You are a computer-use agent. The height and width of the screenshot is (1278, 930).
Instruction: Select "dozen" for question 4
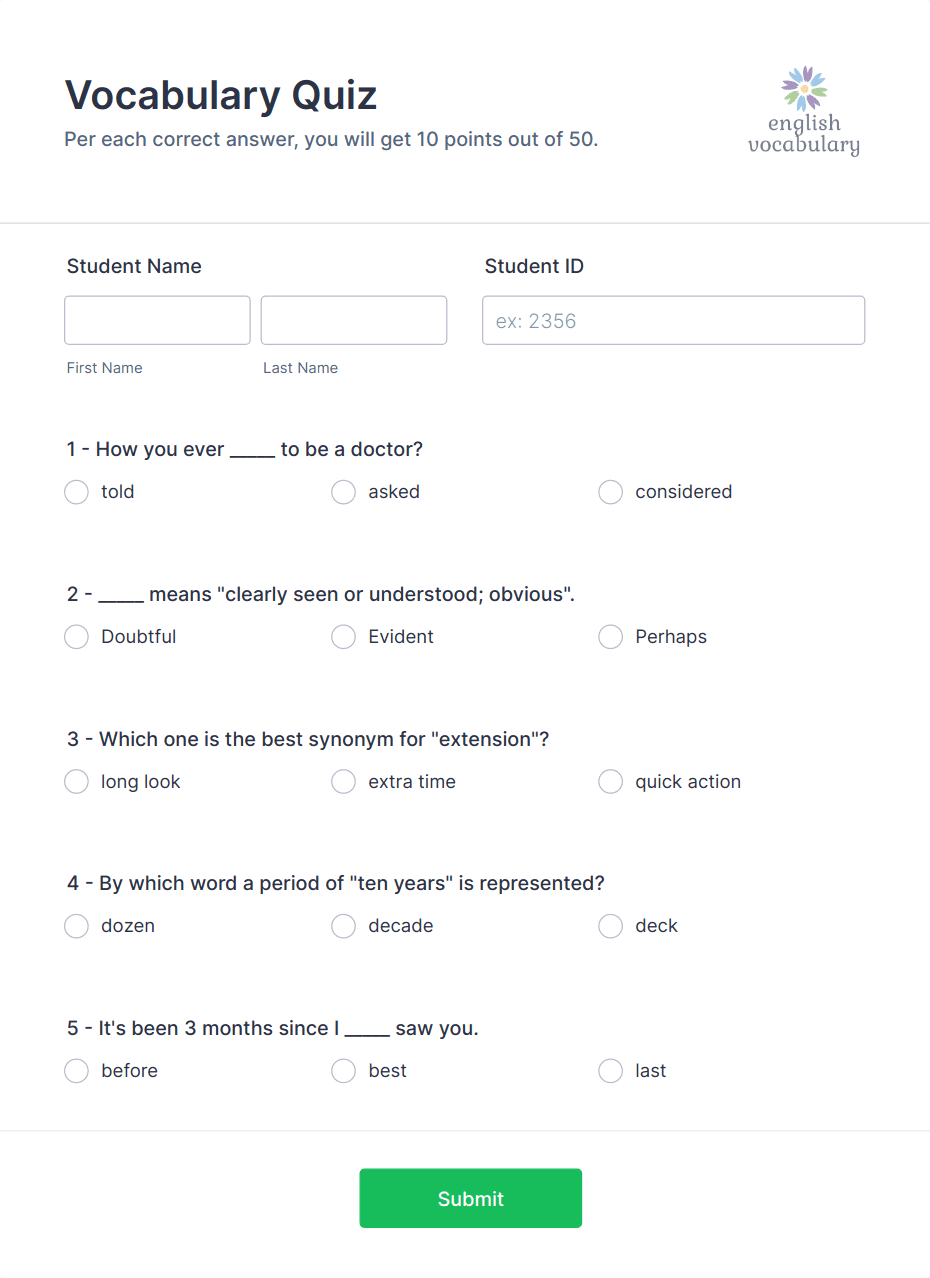click(76, 926)
